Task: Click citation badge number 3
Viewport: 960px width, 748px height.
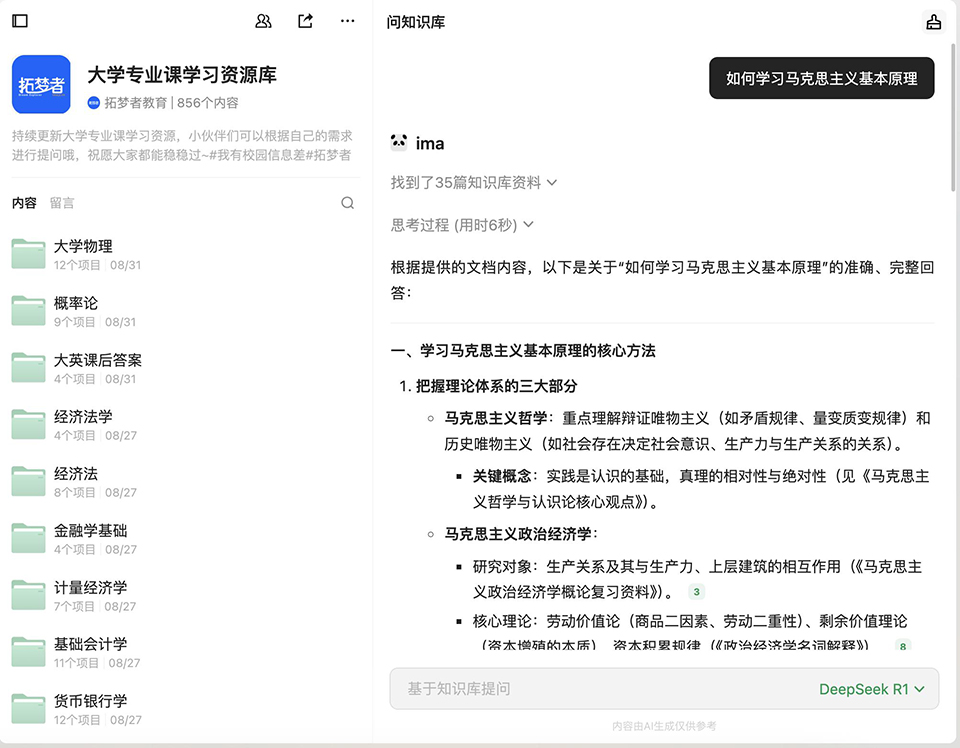Action: click(x=697, y=592)
